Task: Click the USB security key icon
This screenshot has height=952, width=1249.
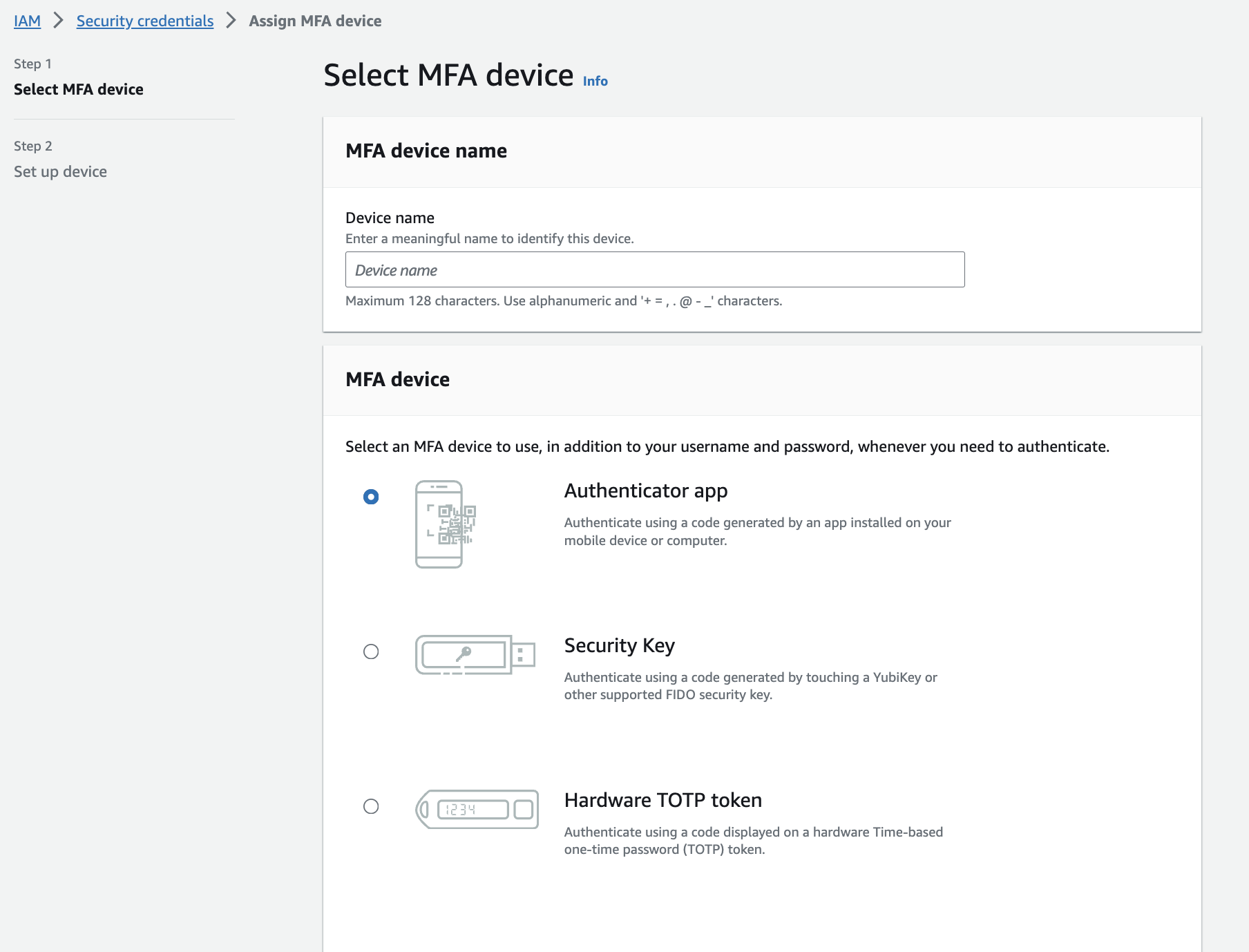Action: (x=475, y=655)
